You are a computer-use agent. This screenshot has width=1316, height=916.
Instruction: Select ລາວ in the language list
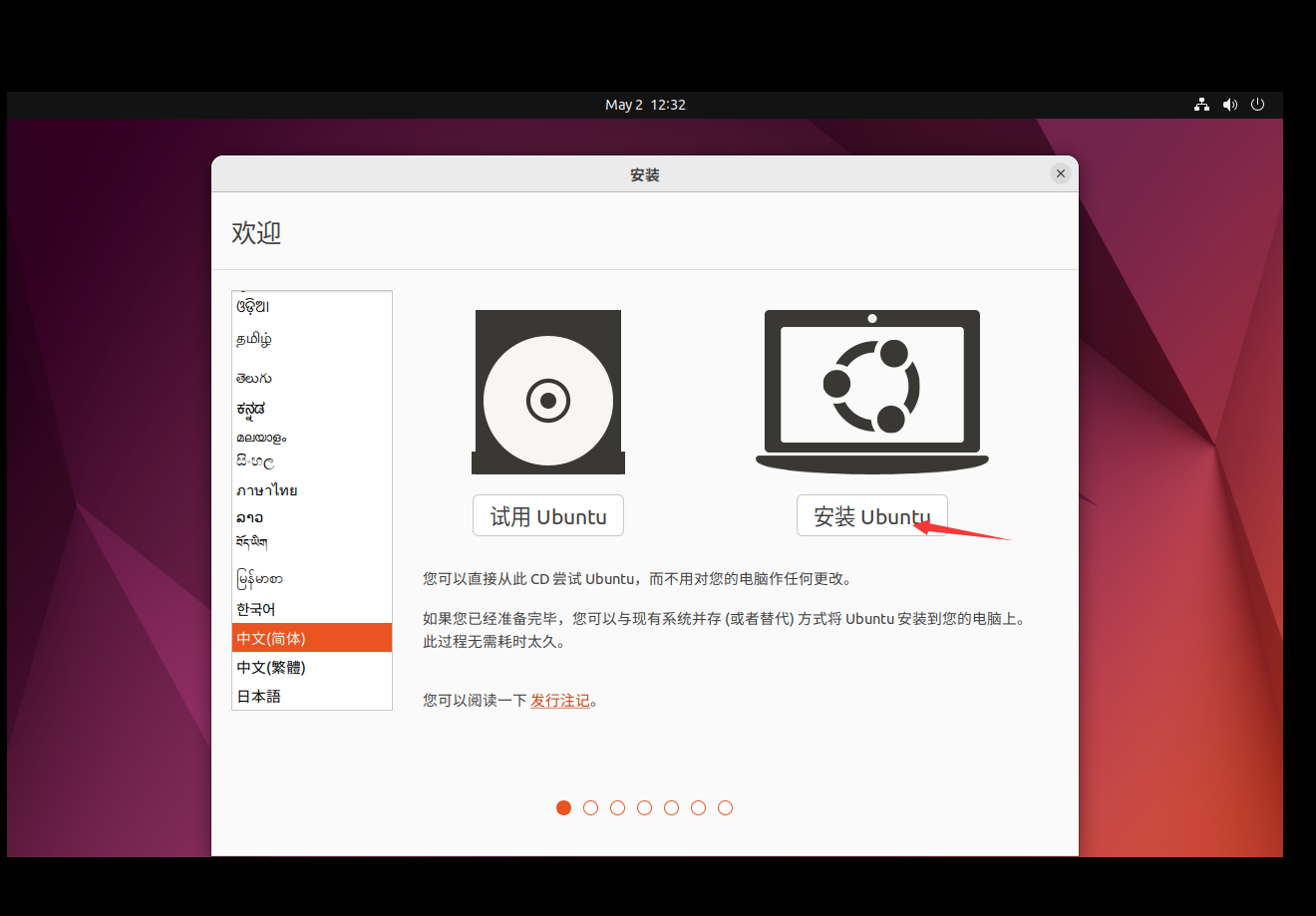(312, 517)
